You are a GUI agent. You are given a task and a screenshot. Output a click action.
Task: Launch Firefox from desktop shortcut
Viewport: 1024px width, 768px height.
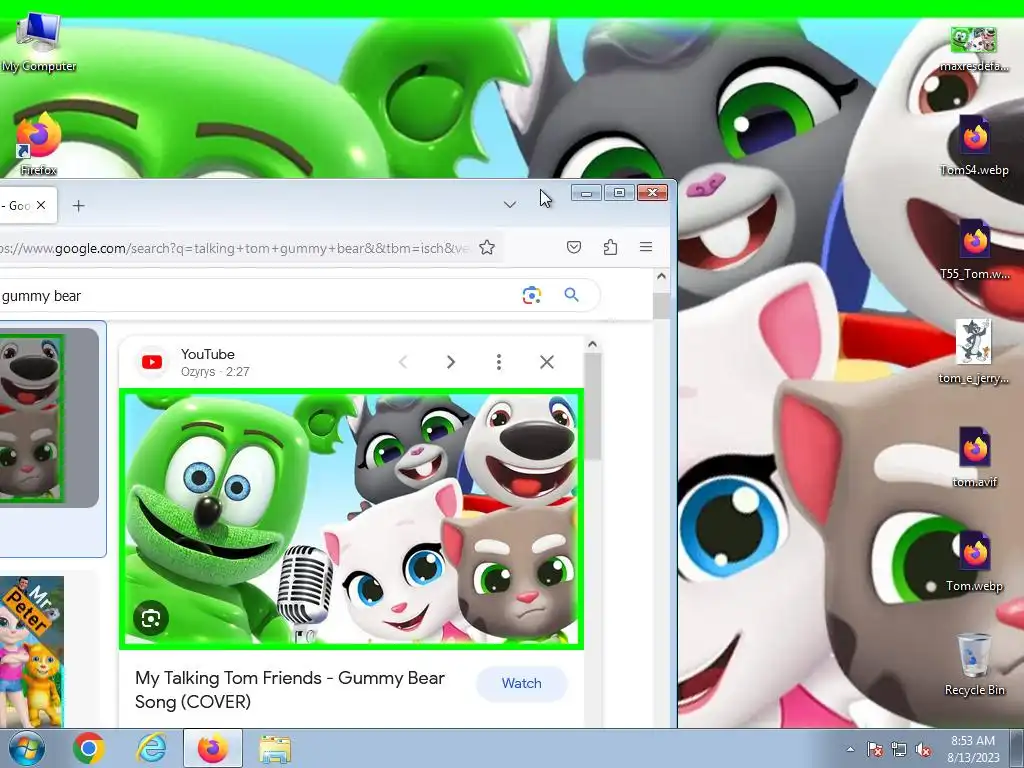[38, 144]
